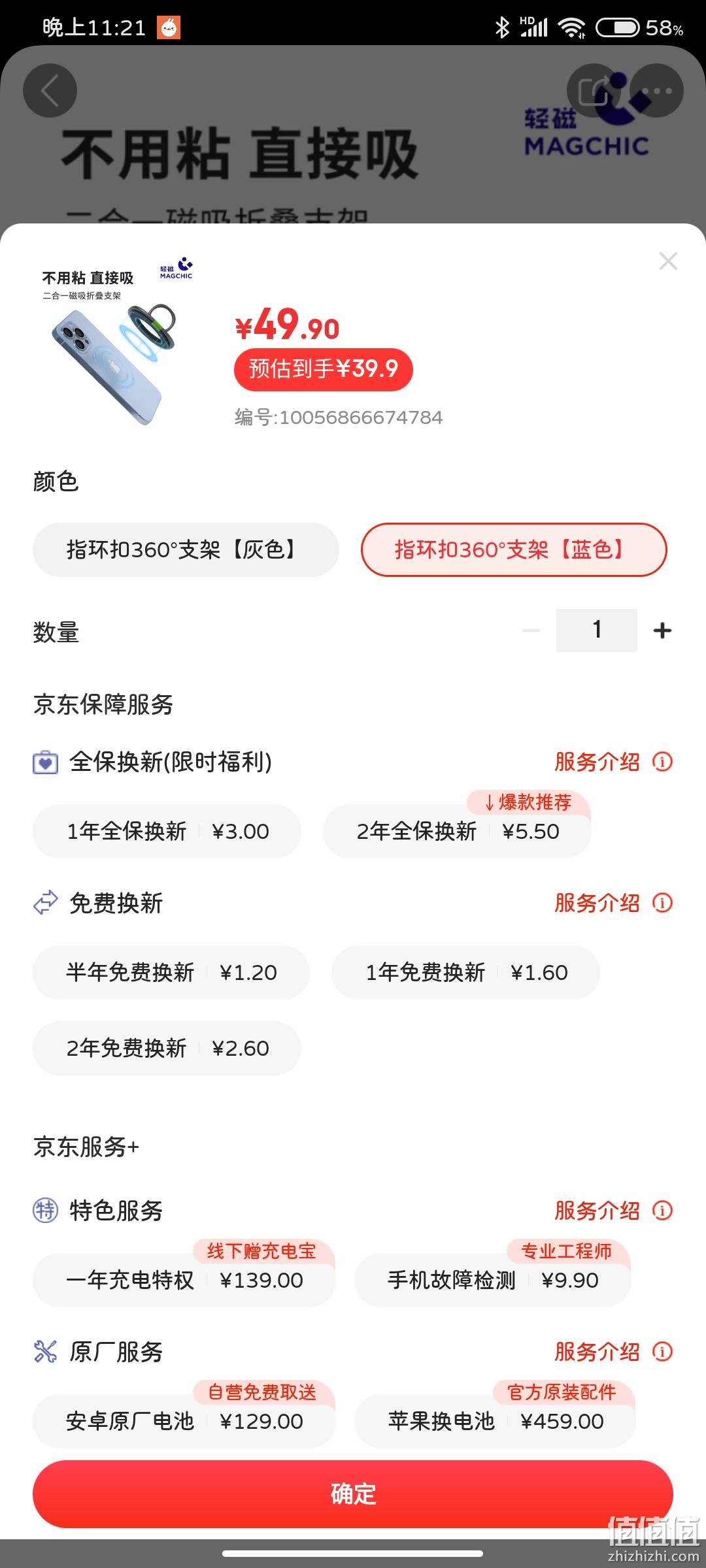Screen dimensions: 706x1568
Task: Open the three-dot more menu
Action: (656, 91)
